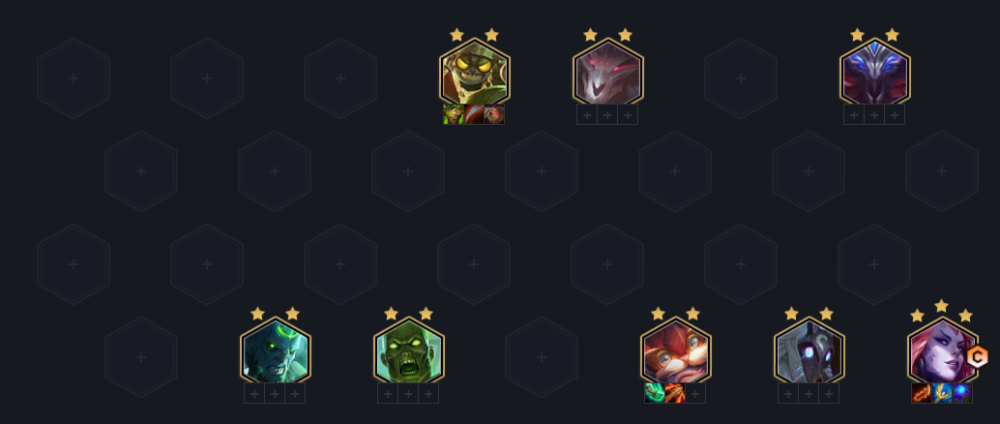Select the masked Kindred champion

tap(809, 351)
